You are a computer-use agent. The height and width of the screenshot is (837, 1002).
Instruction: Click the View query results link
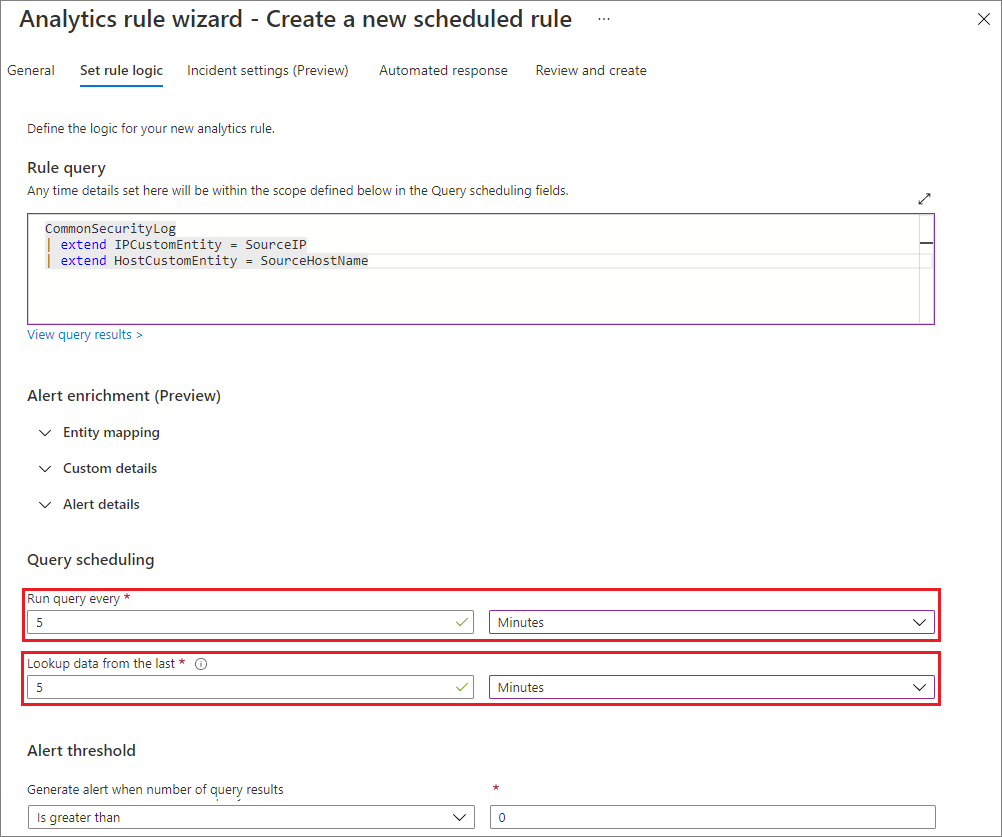click(84, 334)
